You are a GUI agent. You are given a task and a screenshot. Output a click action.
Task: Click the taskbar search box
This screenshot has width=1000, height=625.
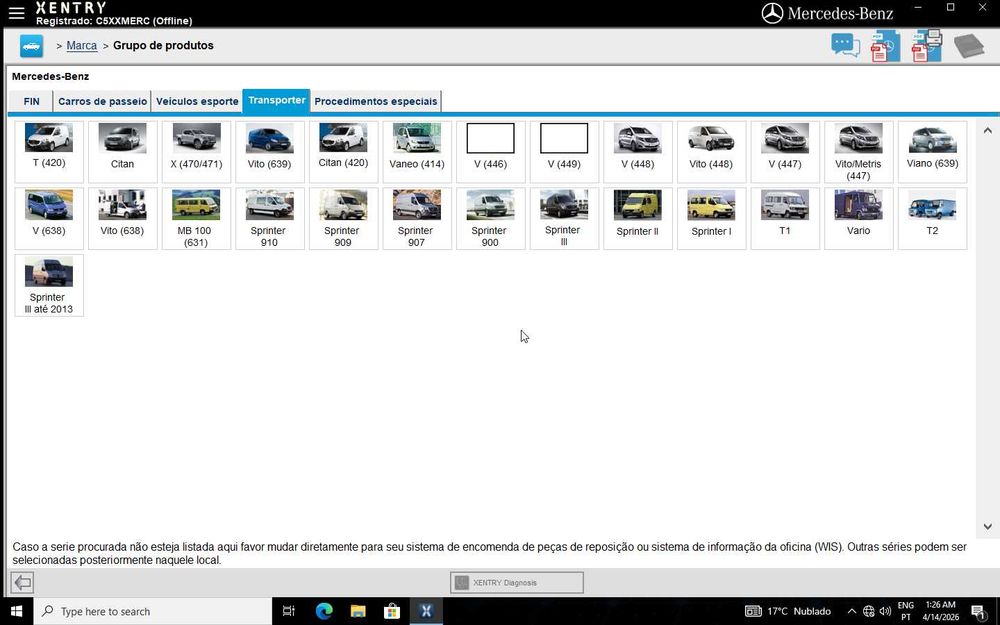click(153, 611)
